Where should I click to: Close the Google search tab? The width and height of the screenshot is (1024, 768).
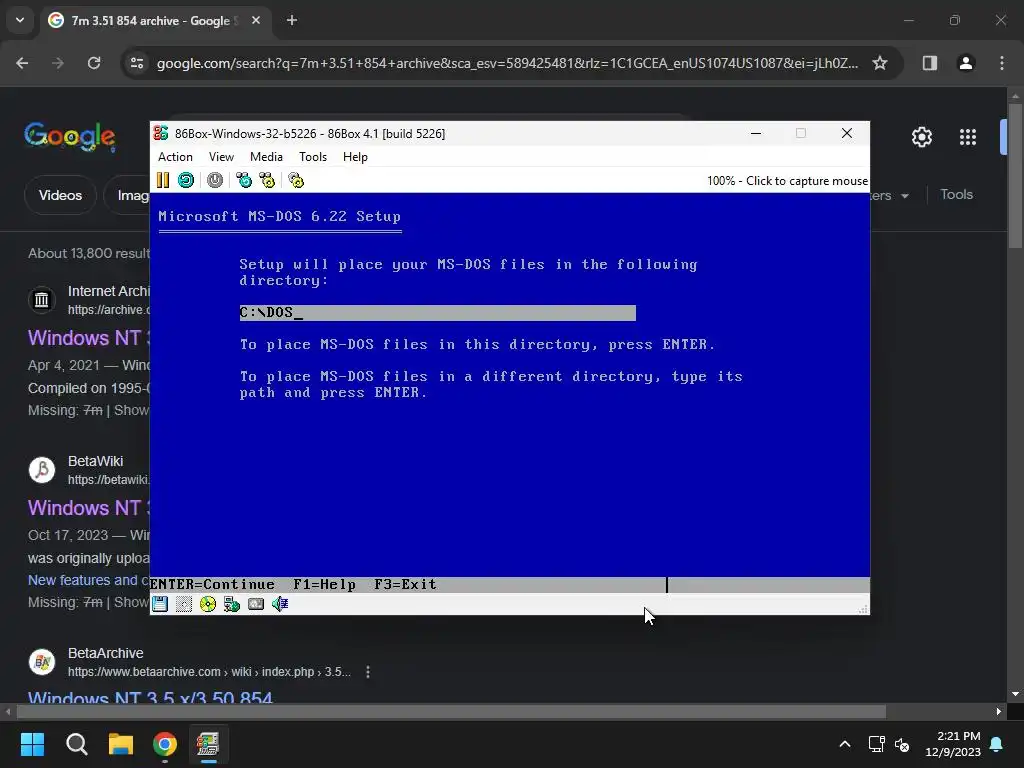[x=256, y=20]
